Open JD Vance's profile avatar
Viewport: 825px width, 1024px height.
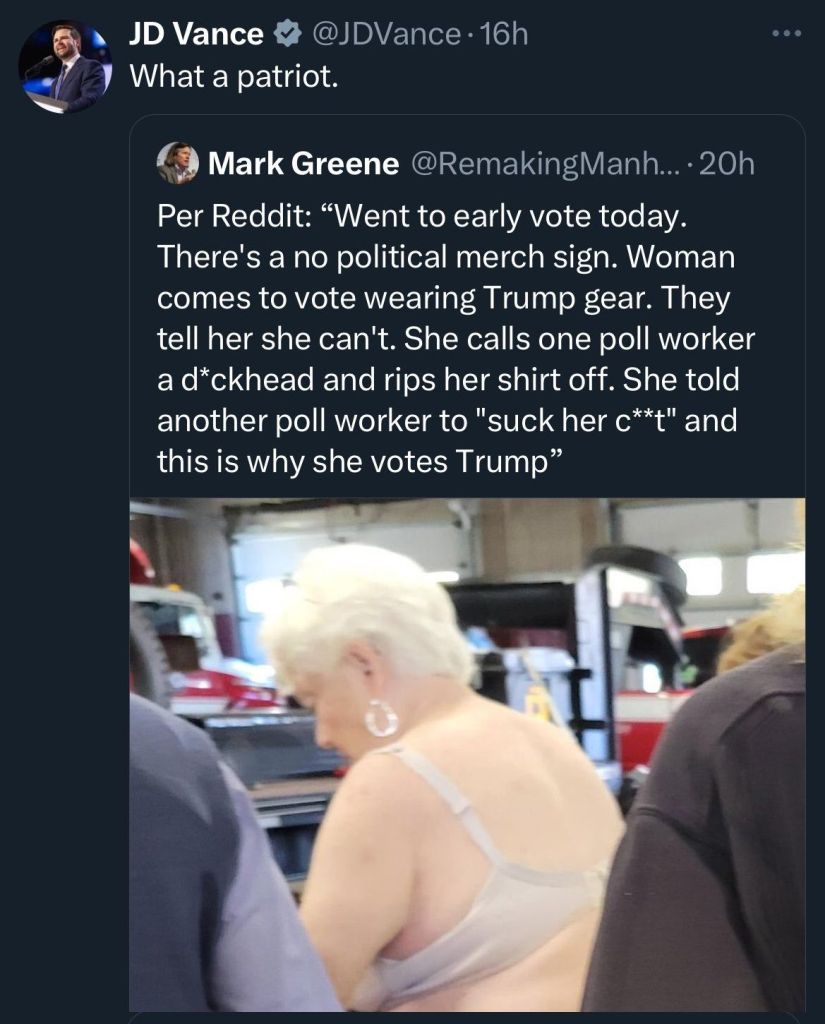point(65,66)
